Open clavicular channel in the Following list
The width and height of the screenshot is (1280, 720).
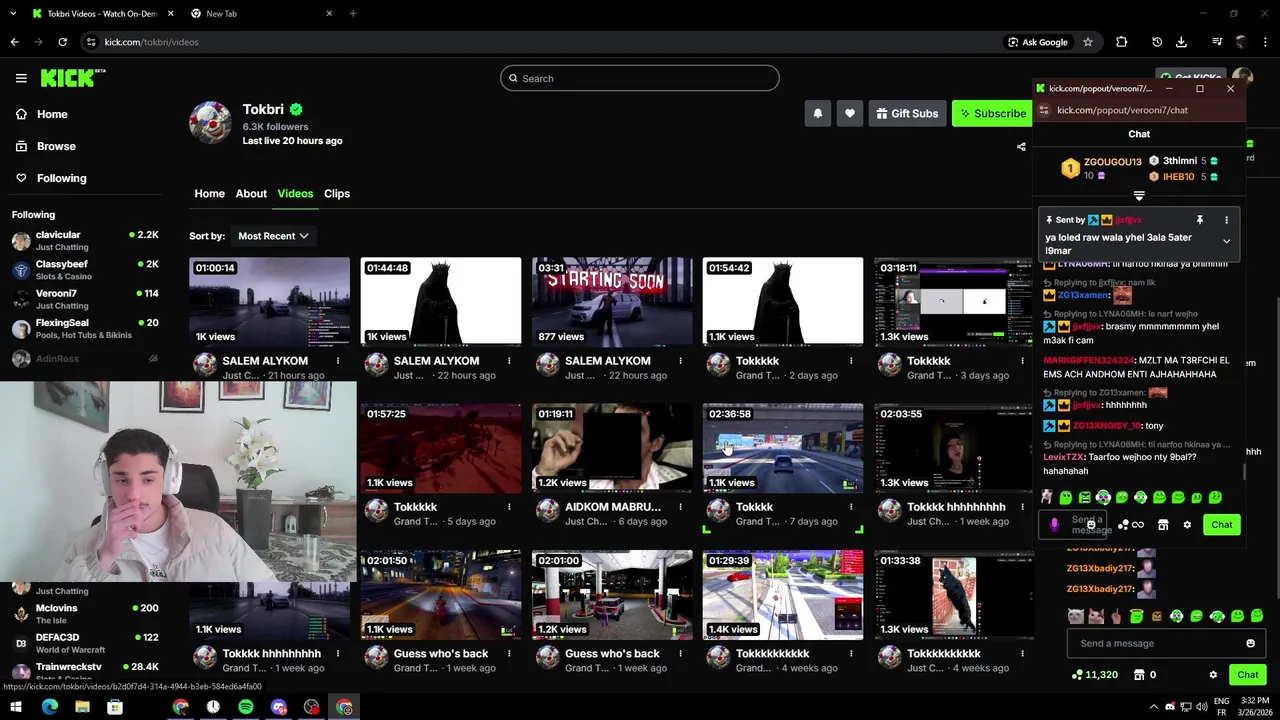85,240
